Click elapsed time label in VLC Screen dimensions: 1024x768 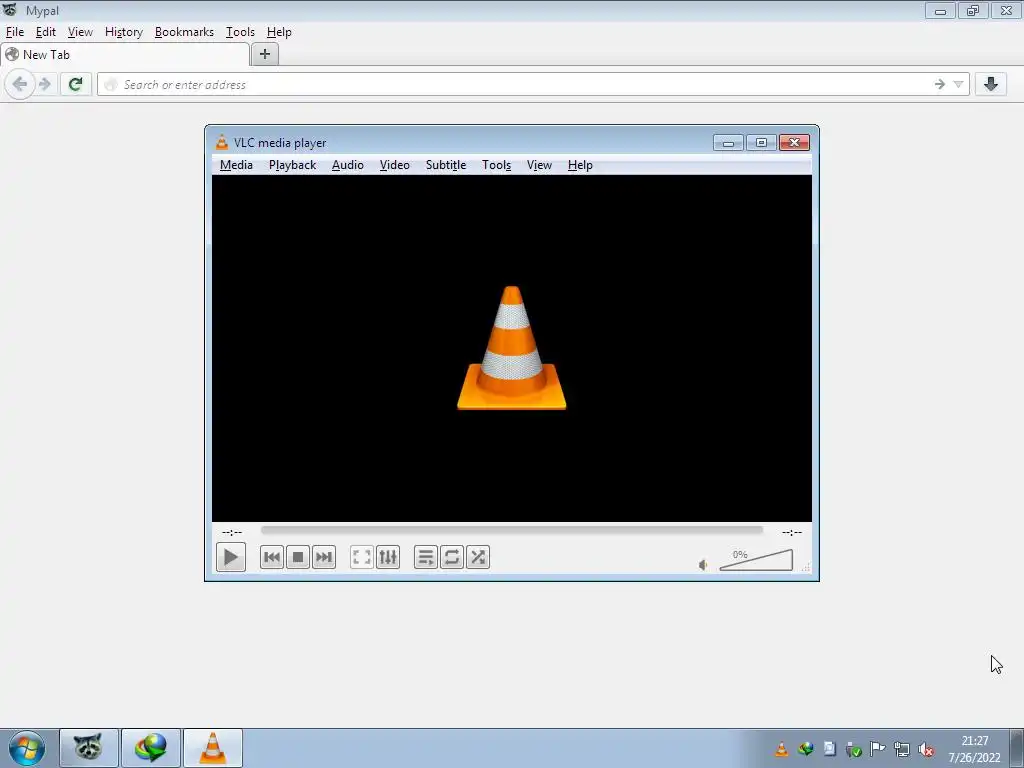[x=232, y=532]
